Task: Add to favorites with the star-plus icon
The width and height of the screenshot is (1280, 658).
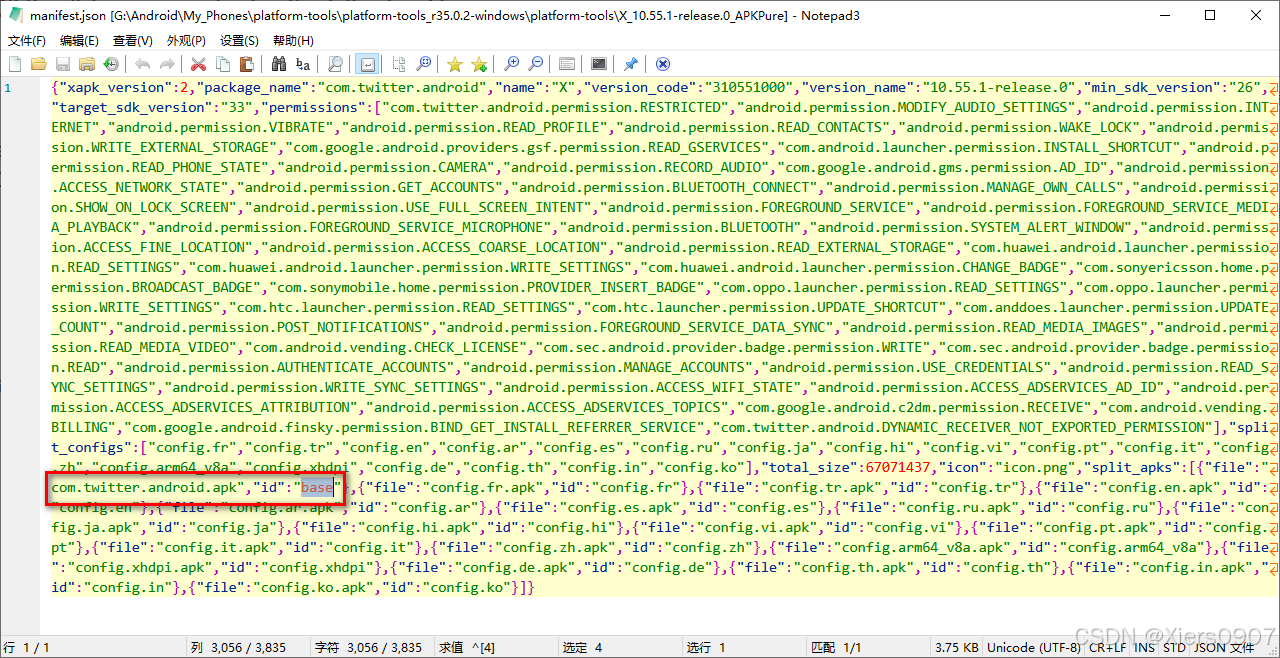Action: pos(479,64)
